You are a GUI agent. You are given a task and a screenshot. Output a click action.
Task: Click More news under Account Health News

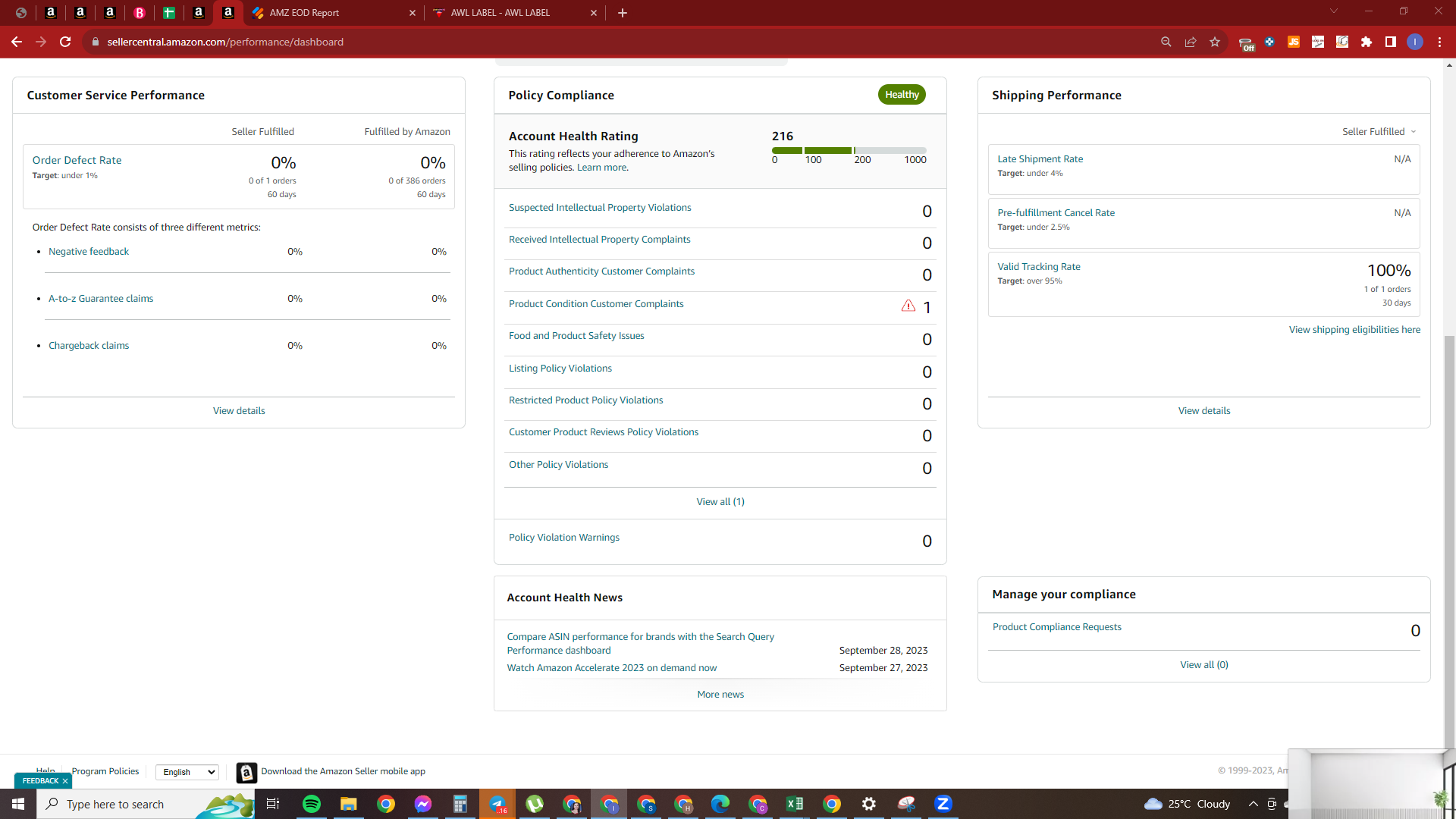click(x=720, y=695)
